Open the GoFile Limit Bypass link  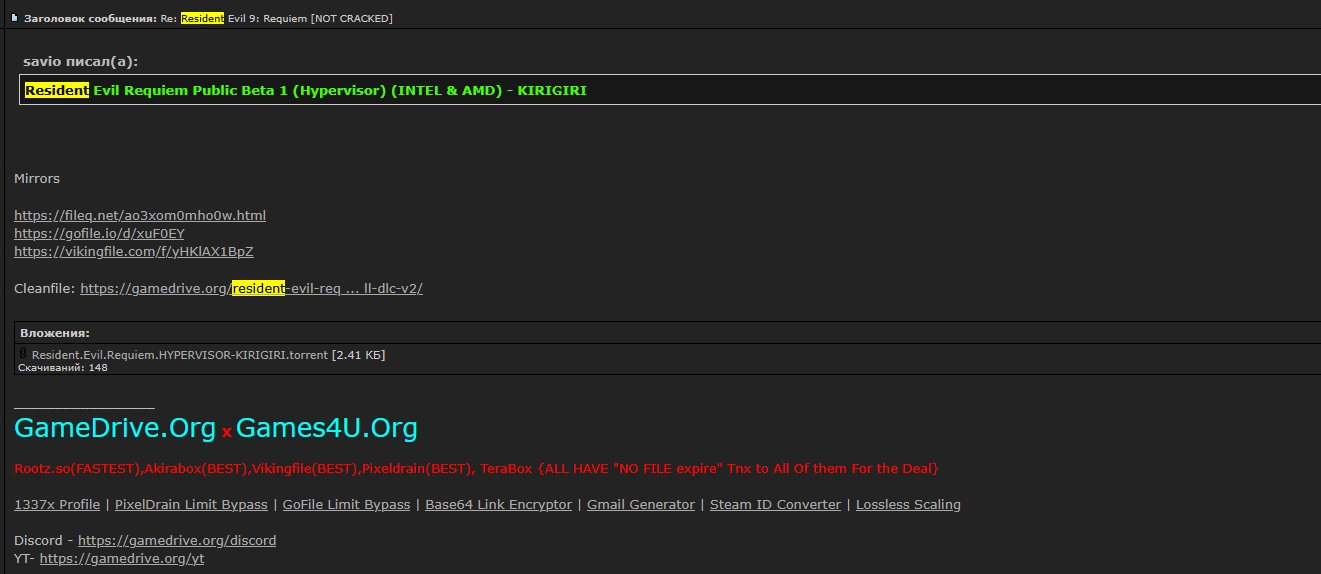(346, 505)
